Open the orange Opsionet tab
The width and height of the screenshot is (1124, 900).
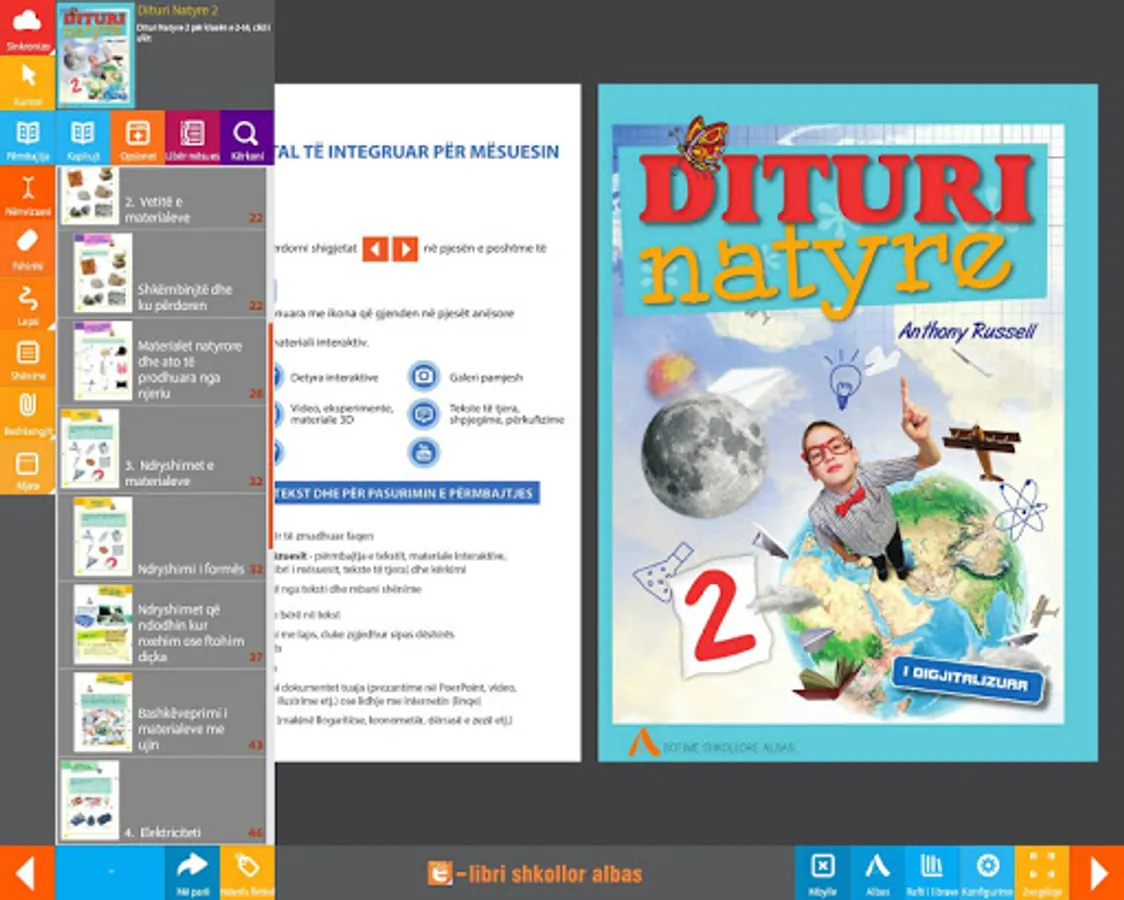(x=138, y=138)
